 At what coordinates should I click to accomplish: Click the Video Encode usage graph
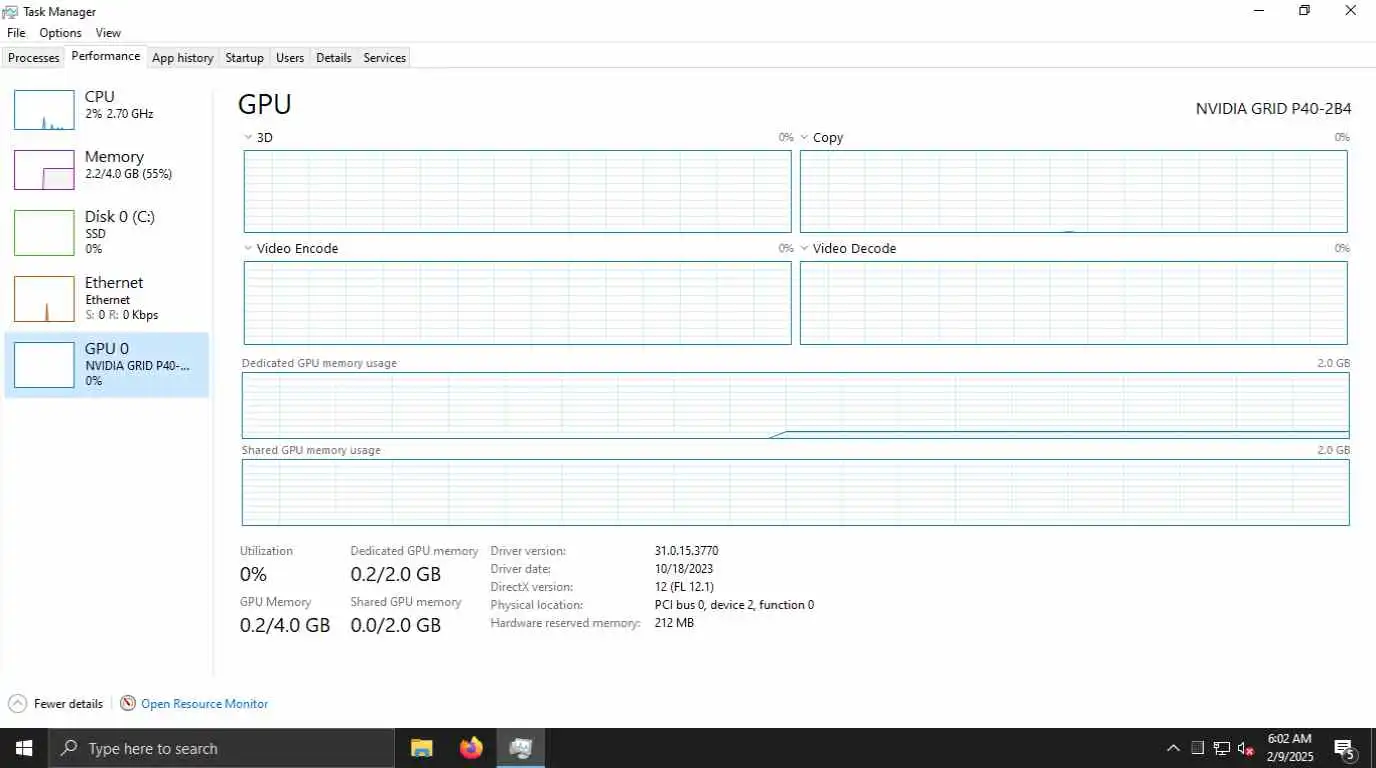point(518,303)
